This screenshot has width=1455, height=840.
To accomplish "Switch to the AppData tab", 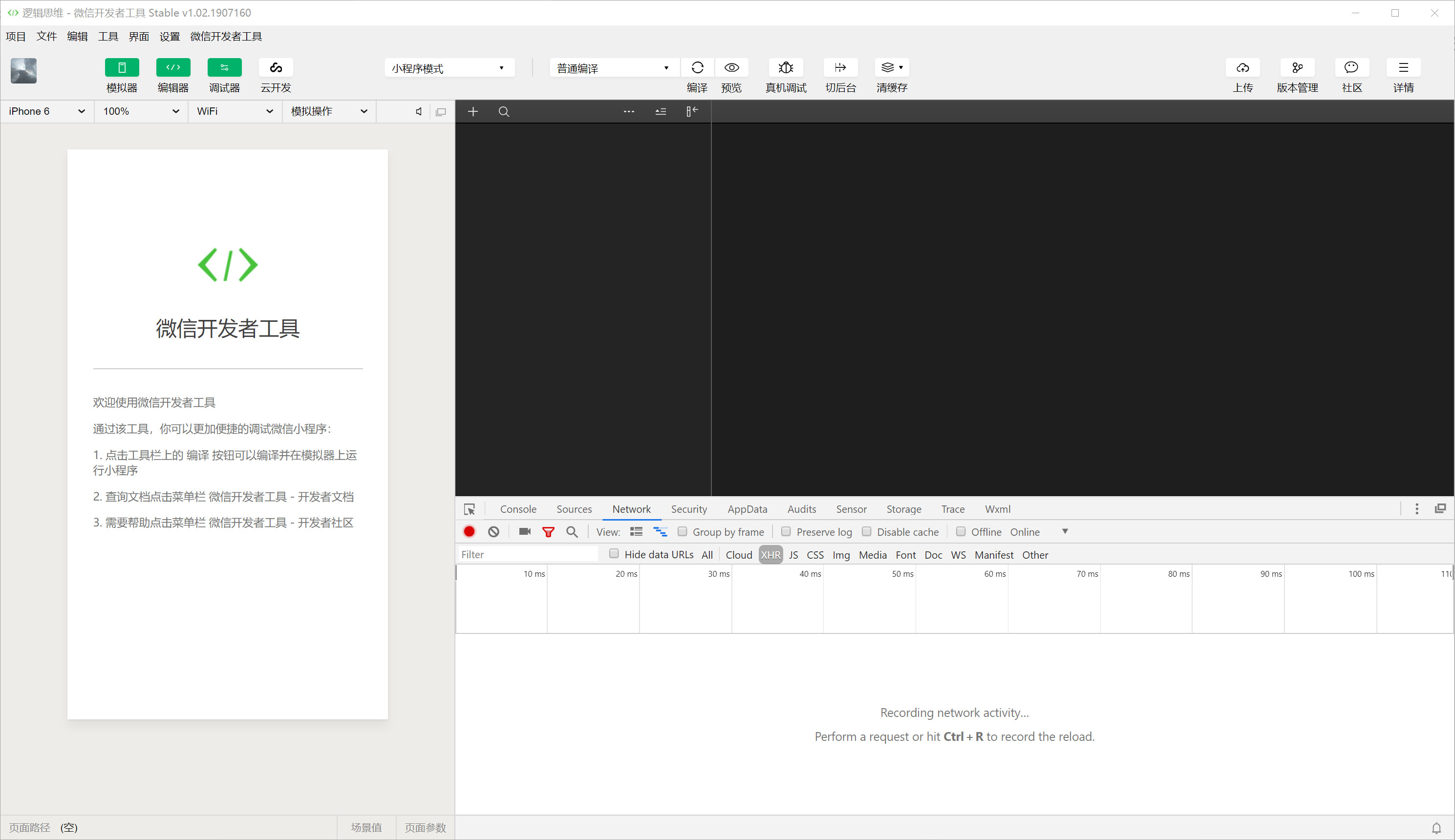I will [747, 509].
